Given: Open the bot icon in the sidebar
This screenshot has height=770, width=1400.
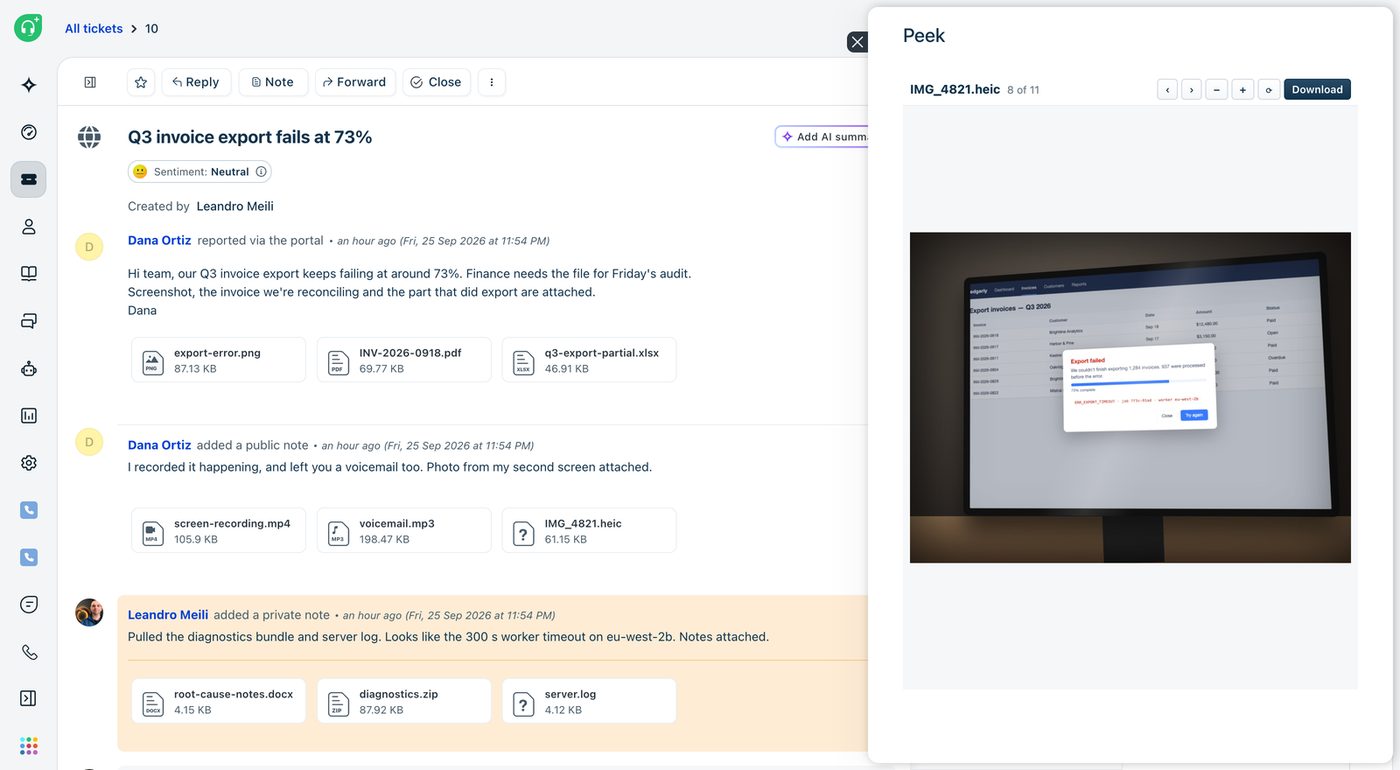Looking at the screenshot, I should (29, 368).
